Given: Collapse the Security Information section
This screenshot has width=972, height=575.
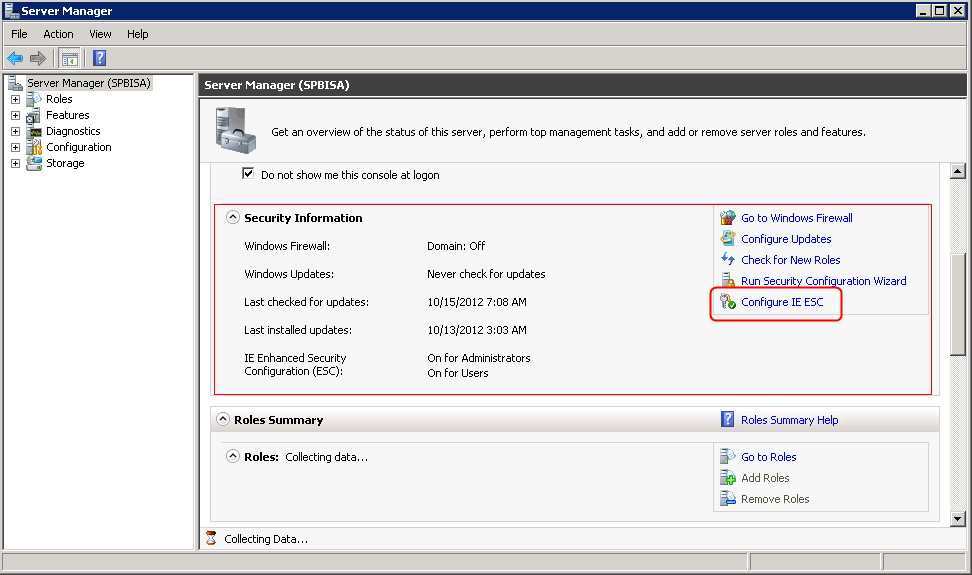Looking at the screenshot, I should click(x=232, y=217).
